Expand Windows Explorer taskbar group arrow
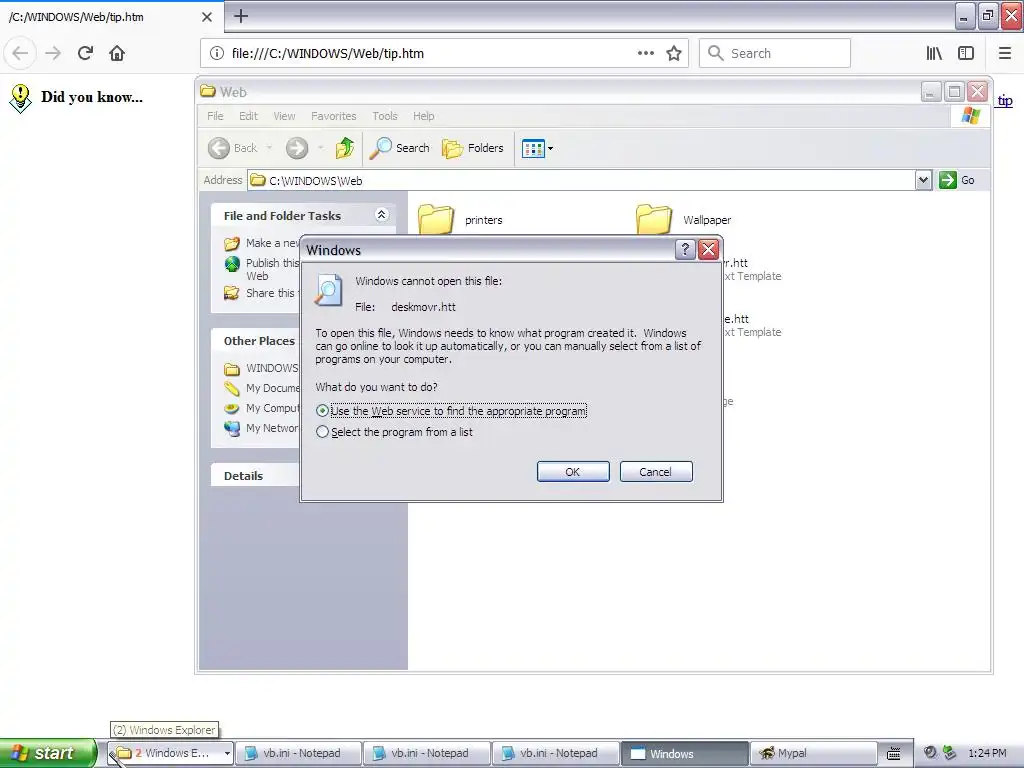 click(x=227, y=753)
